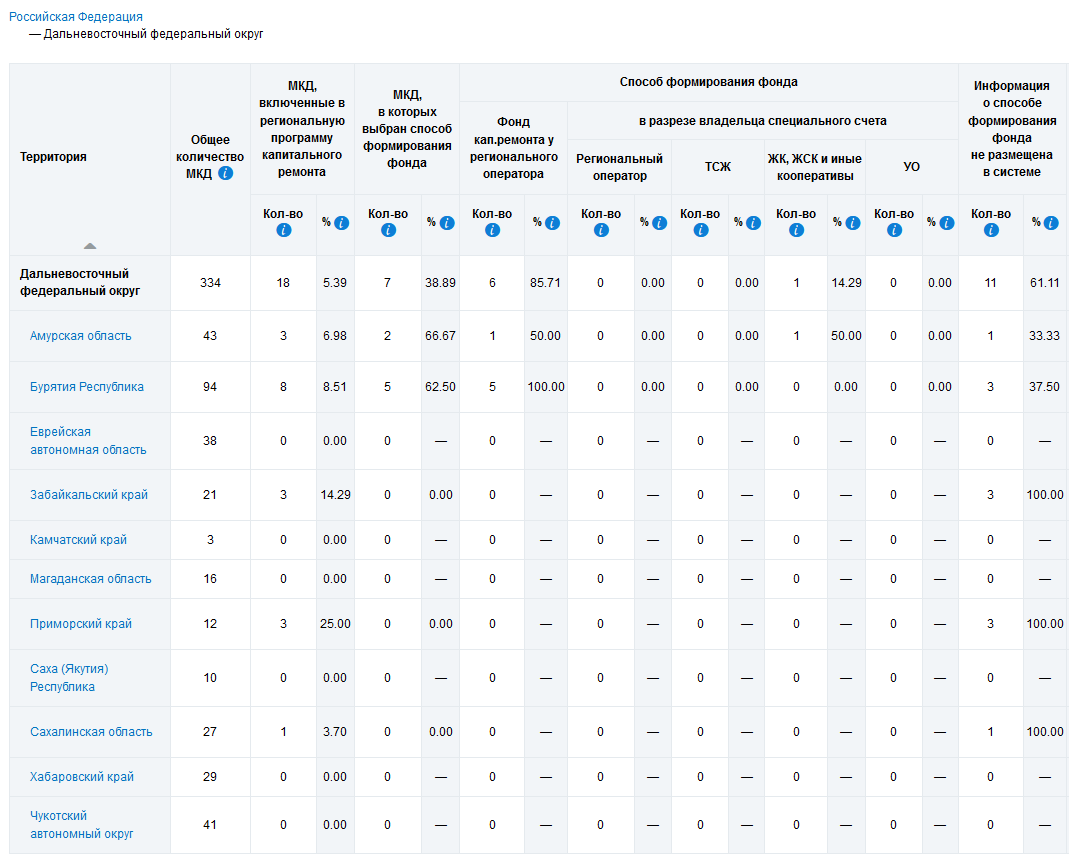Open Камчатский край region link
This screenshot has width=1077, height=860.
78,540
